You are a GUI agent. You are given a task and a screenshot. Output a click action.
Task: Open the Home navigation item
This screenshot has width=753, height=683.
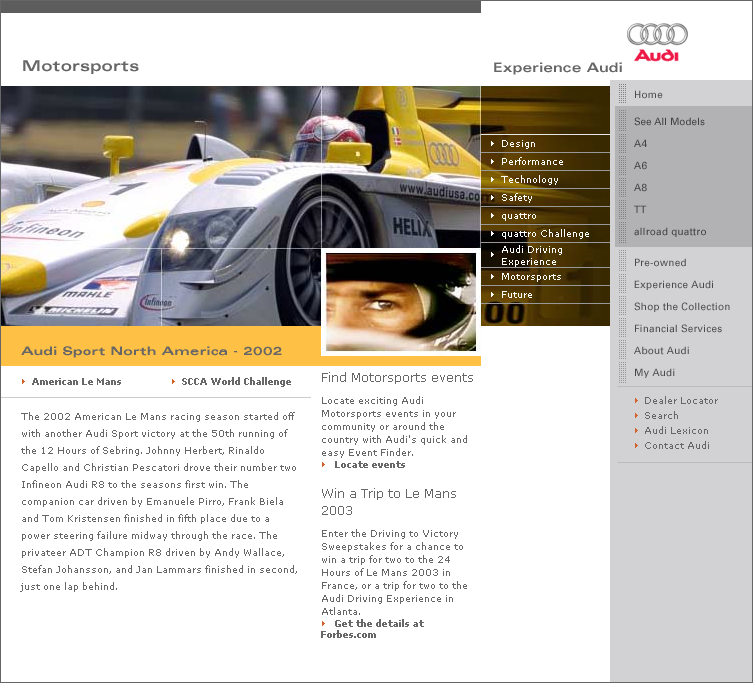[x=648, y=95]
